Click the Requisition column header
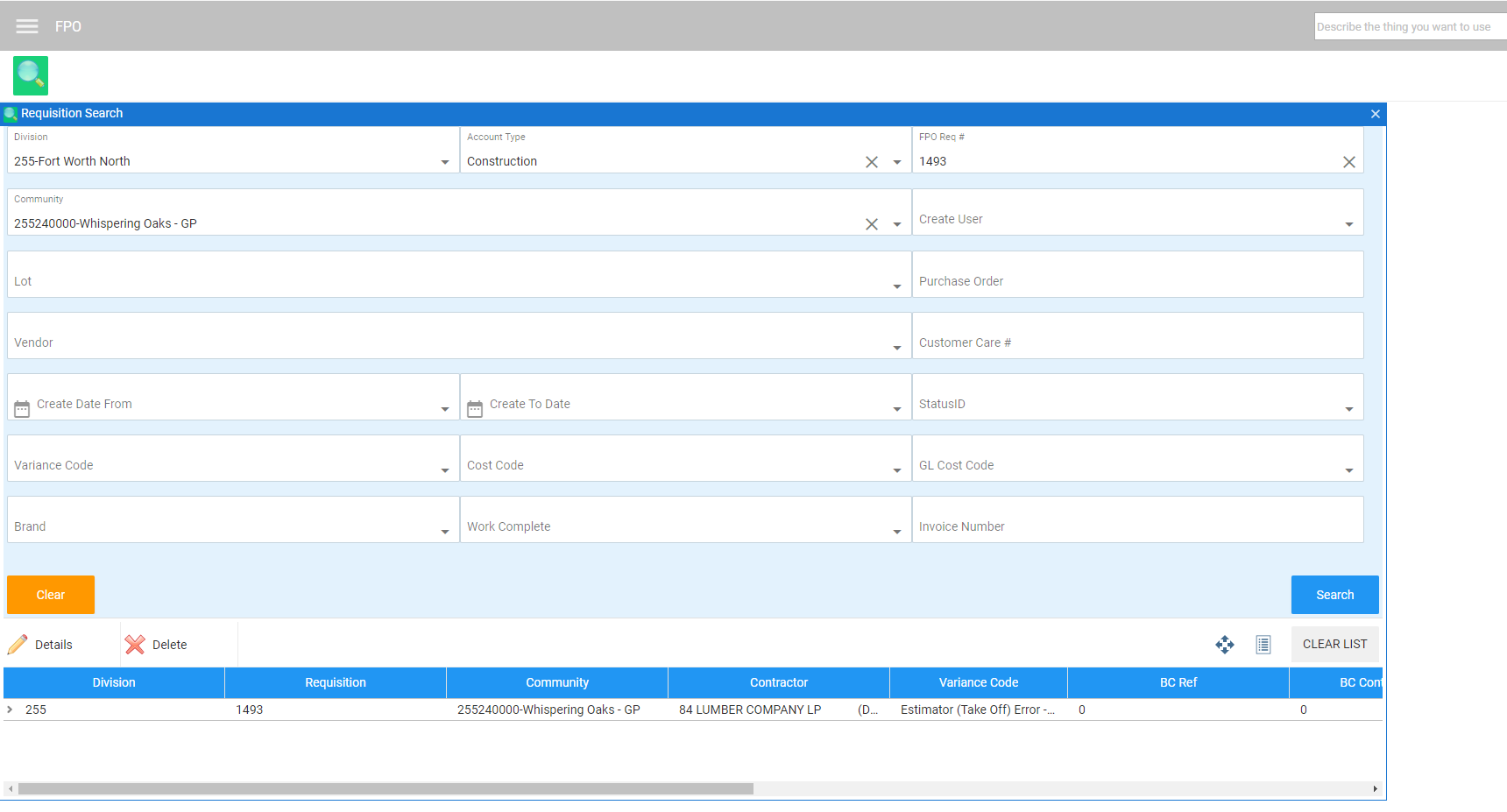 coord(335,682)
